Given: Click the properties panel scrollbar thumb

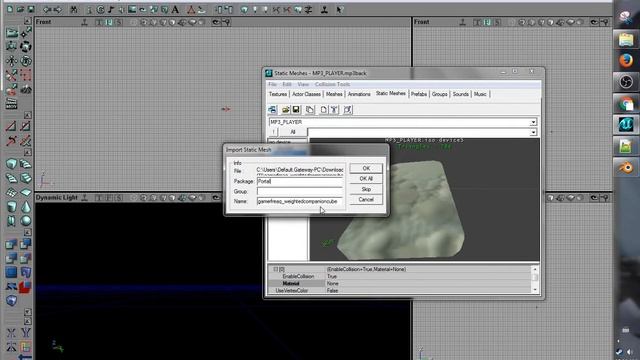Looking at the screenshot, I should [535, 277].
